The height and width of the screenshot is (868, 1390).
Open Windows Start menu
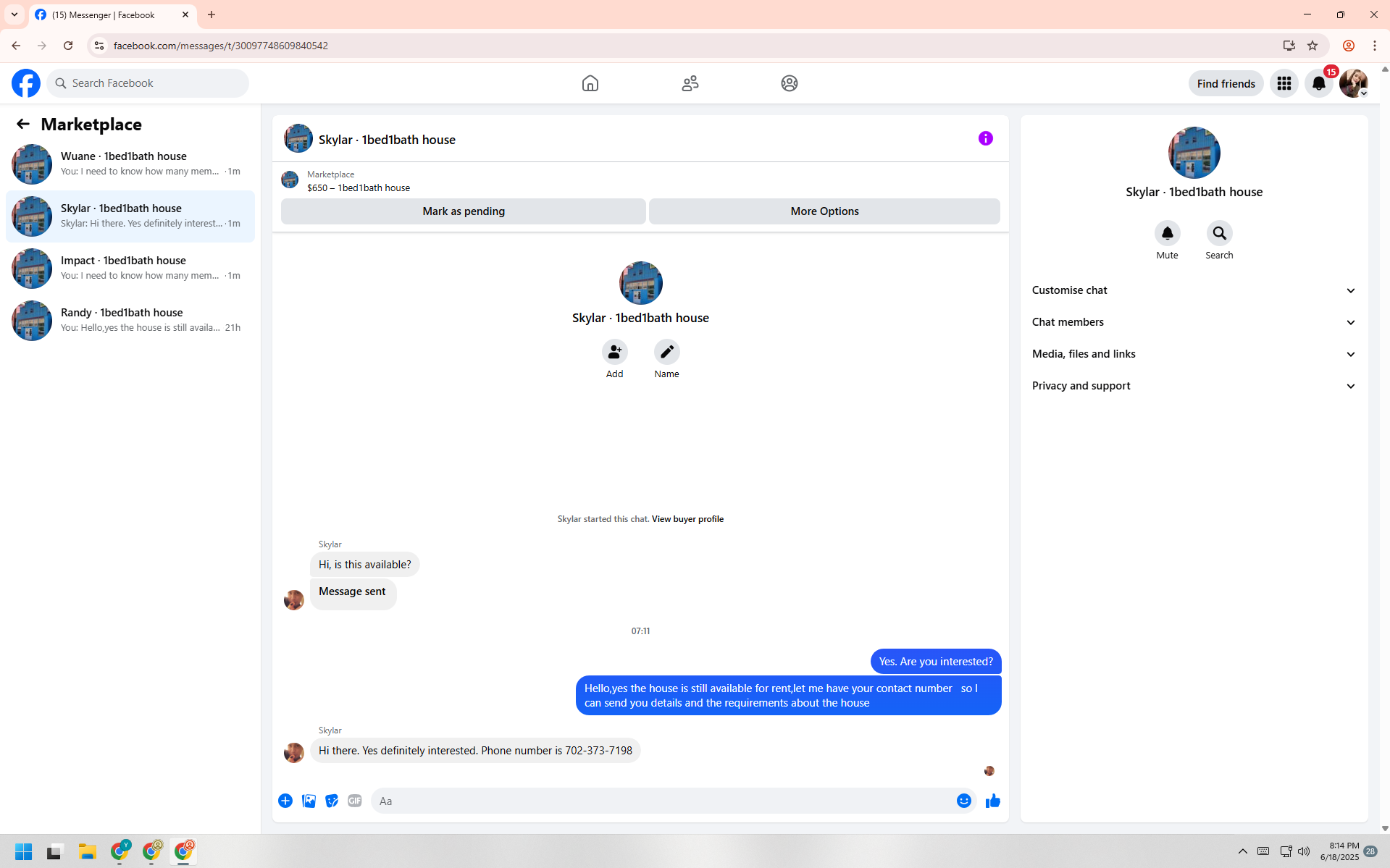point(24,851)
